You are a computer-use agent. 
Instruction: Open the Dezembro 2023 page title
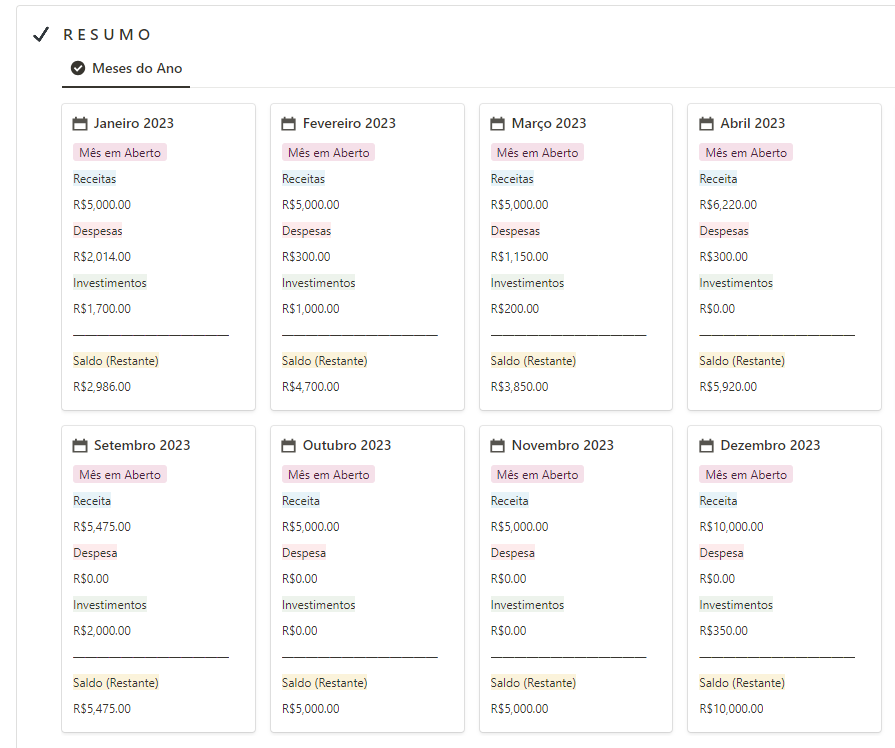click(x=770, y=446)
